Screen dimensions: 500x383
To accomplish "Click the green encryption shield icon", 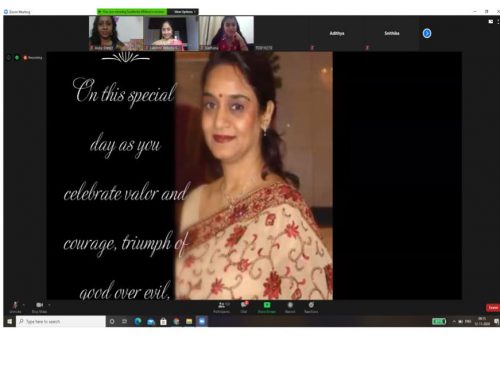I will [x=17, y=58].
